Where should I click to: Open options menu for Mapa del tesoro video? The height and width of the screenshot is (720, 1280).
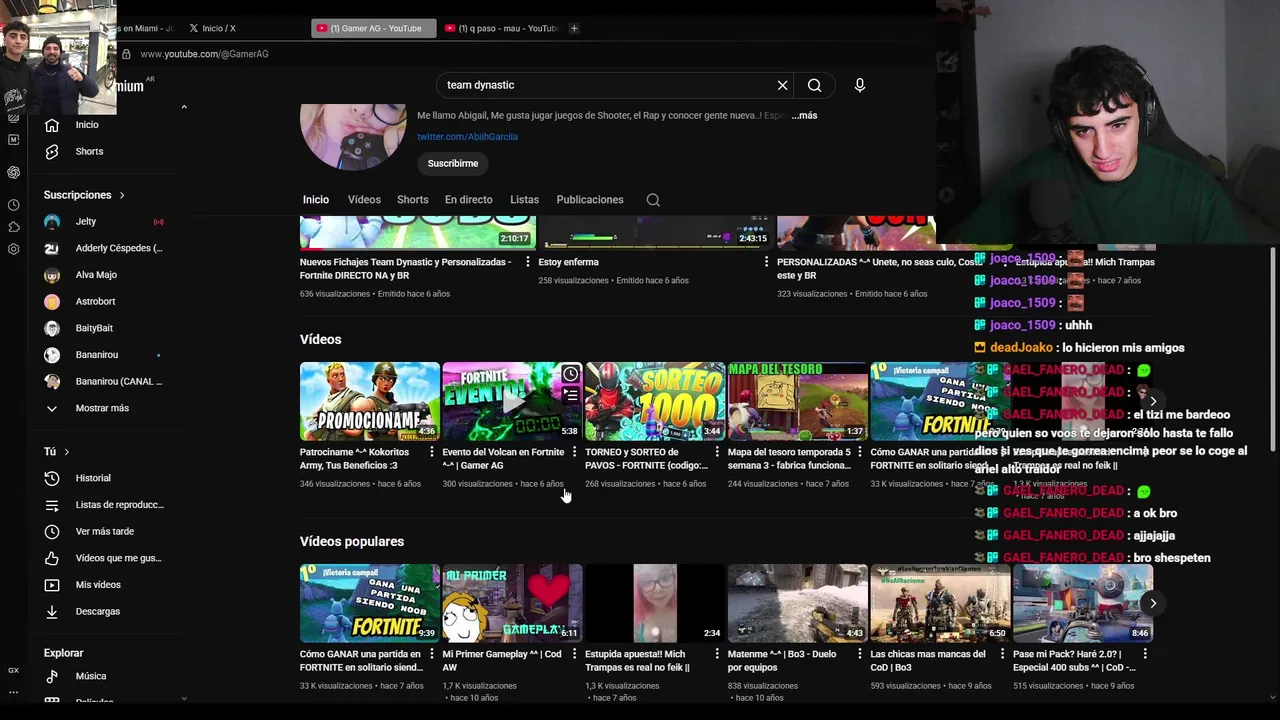coord(859,452)
